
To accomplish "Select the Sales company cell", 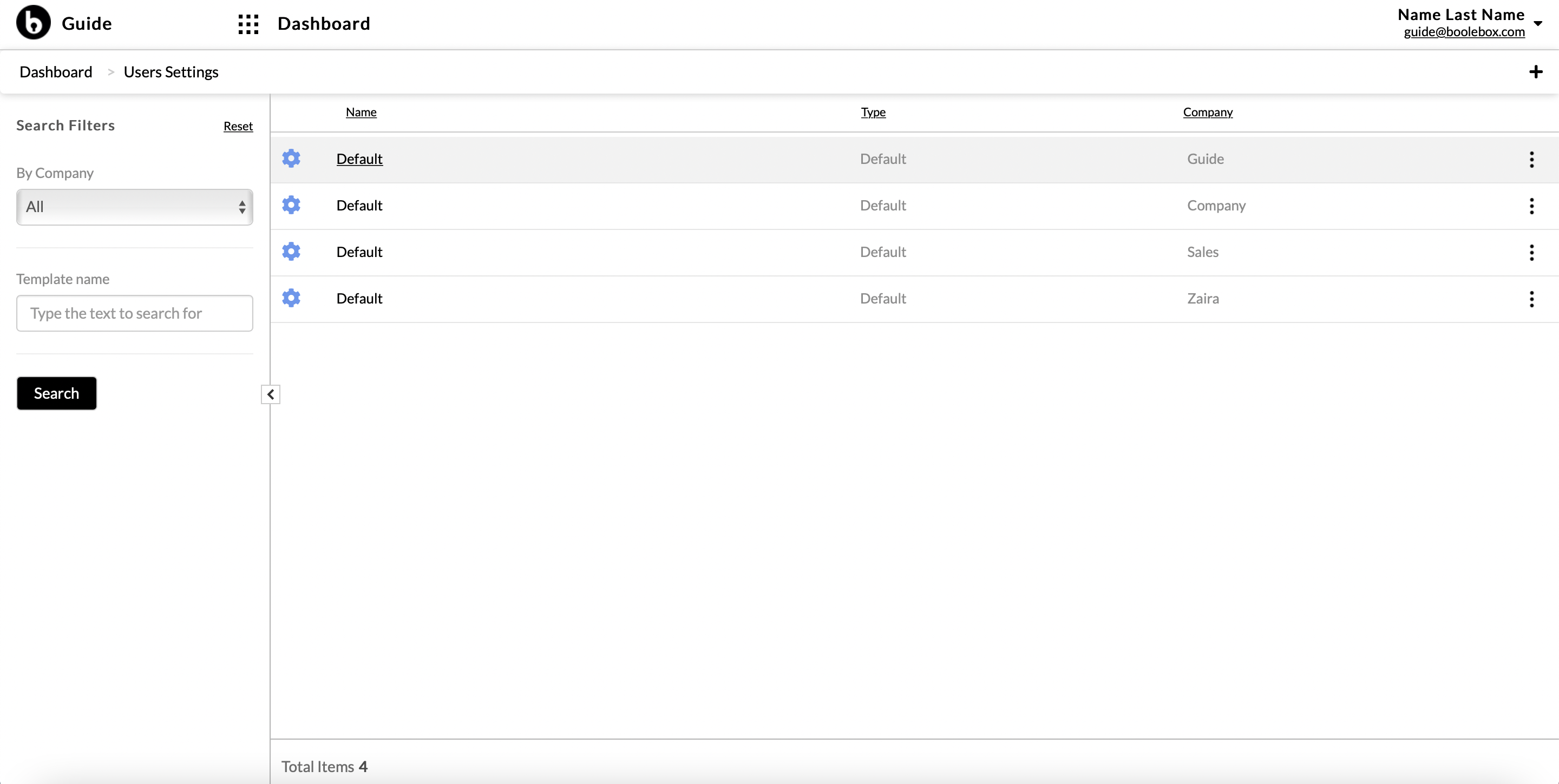I will (1202, 252).
